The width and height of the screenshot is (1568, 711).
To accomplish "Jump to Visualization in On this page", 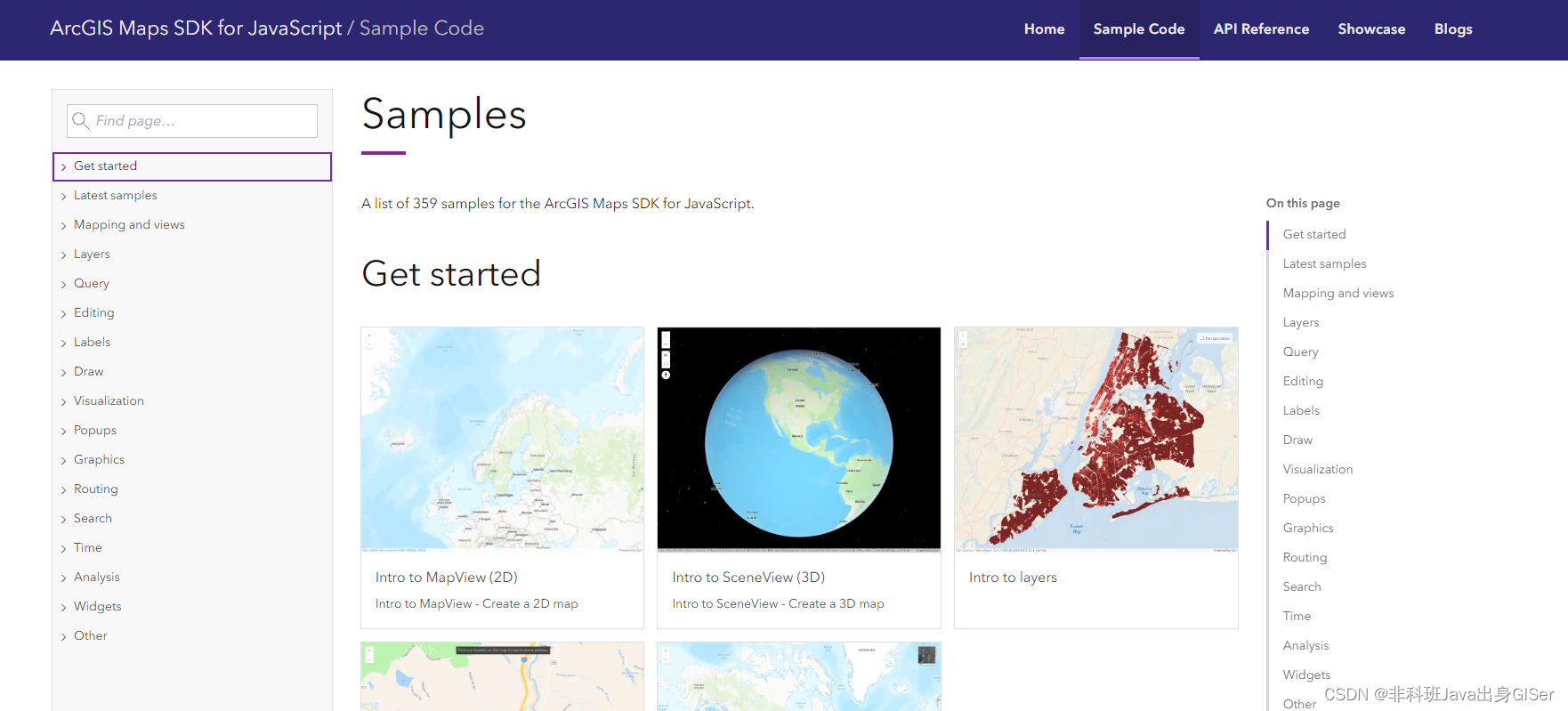I will 1318,469.
